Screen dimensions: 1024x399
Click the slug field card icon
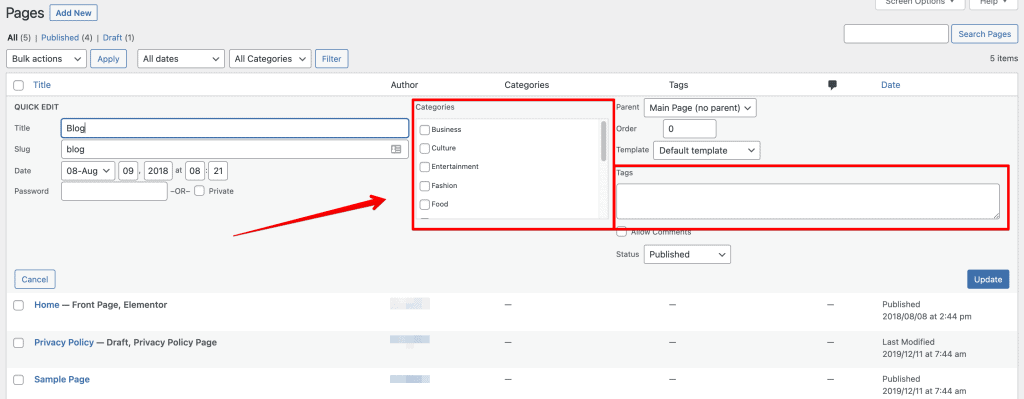[396, 149]
